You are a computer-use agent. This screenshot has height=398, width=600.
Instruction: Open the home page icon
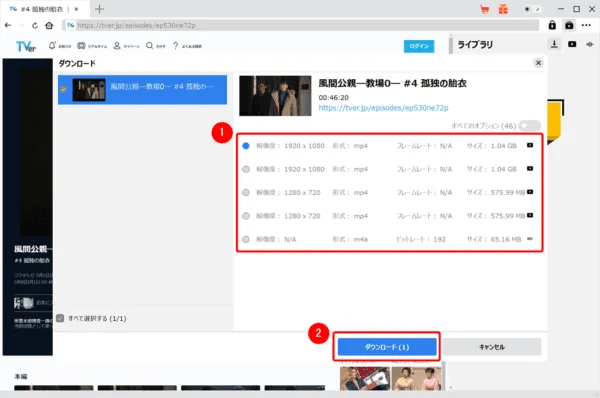tap(49, 25)
